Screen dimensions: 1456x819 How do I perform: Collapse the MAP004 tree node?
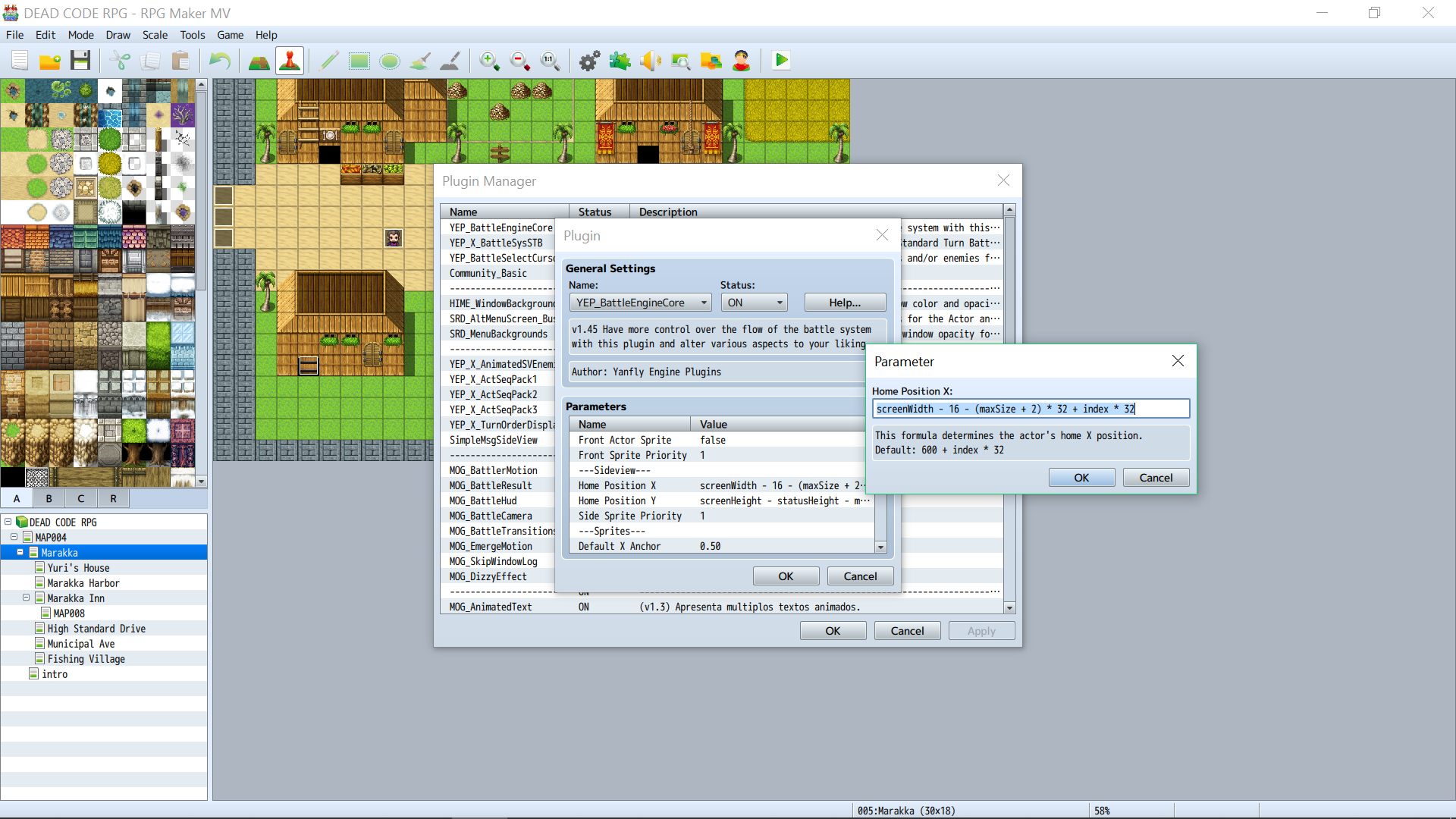click(14, 537)
